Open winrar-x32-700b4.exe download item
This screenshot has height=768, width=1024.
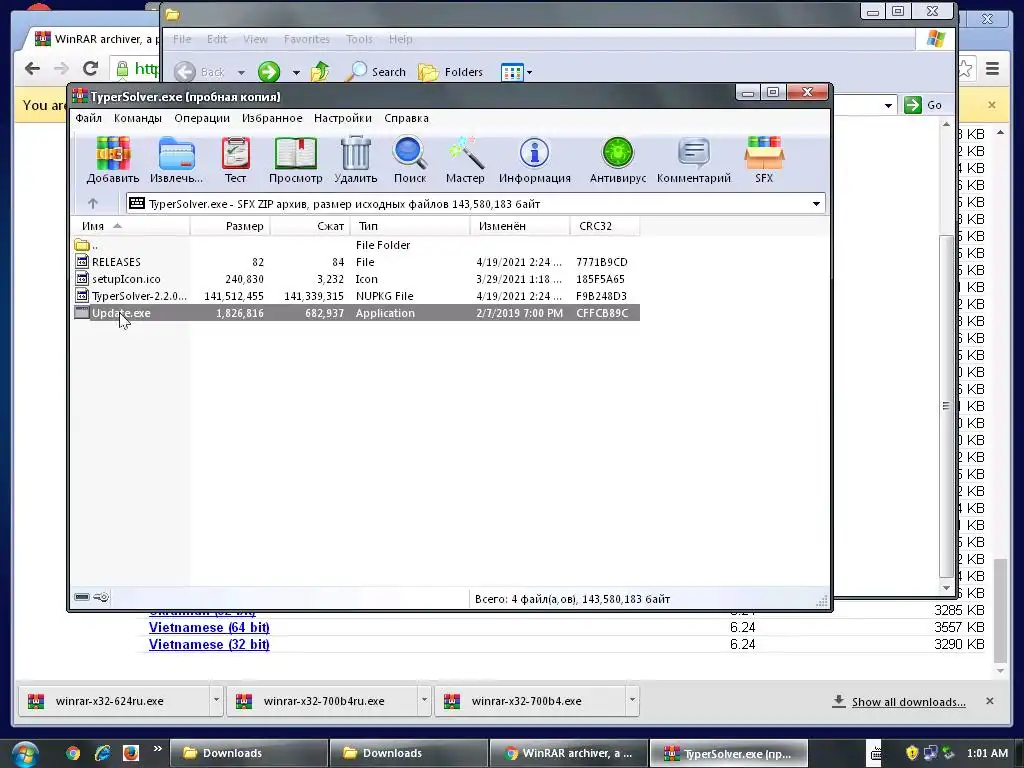pos(530,701)
